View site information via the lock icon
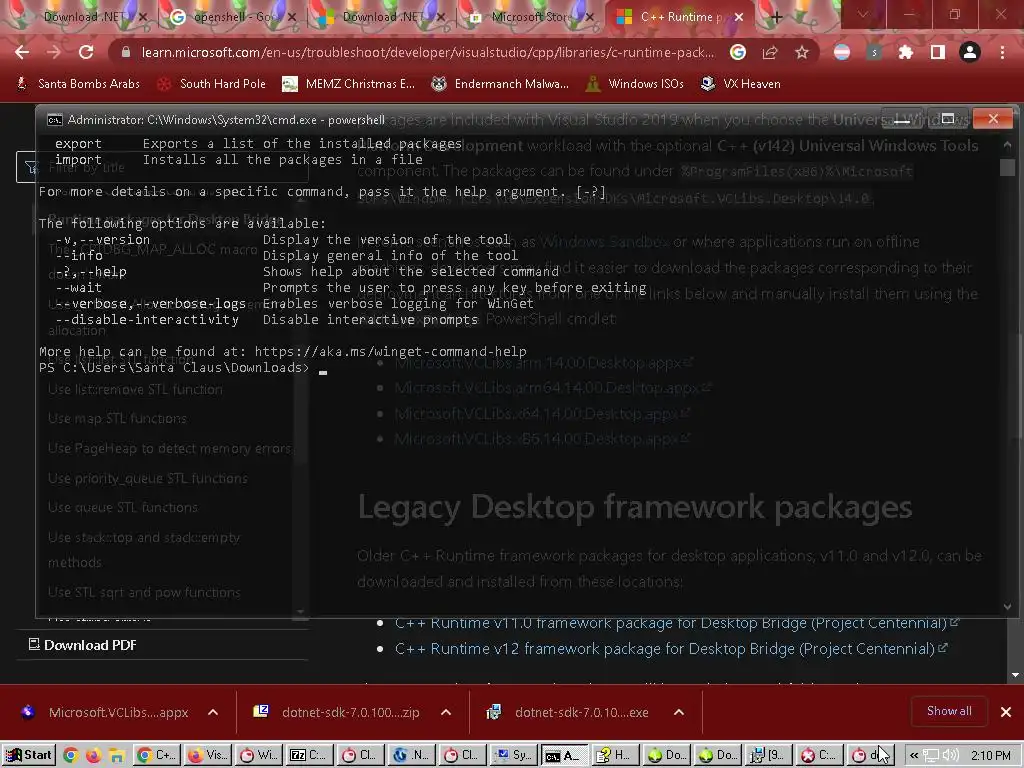This screenshot has width=1024, height=768. click(x=126, y=52)
